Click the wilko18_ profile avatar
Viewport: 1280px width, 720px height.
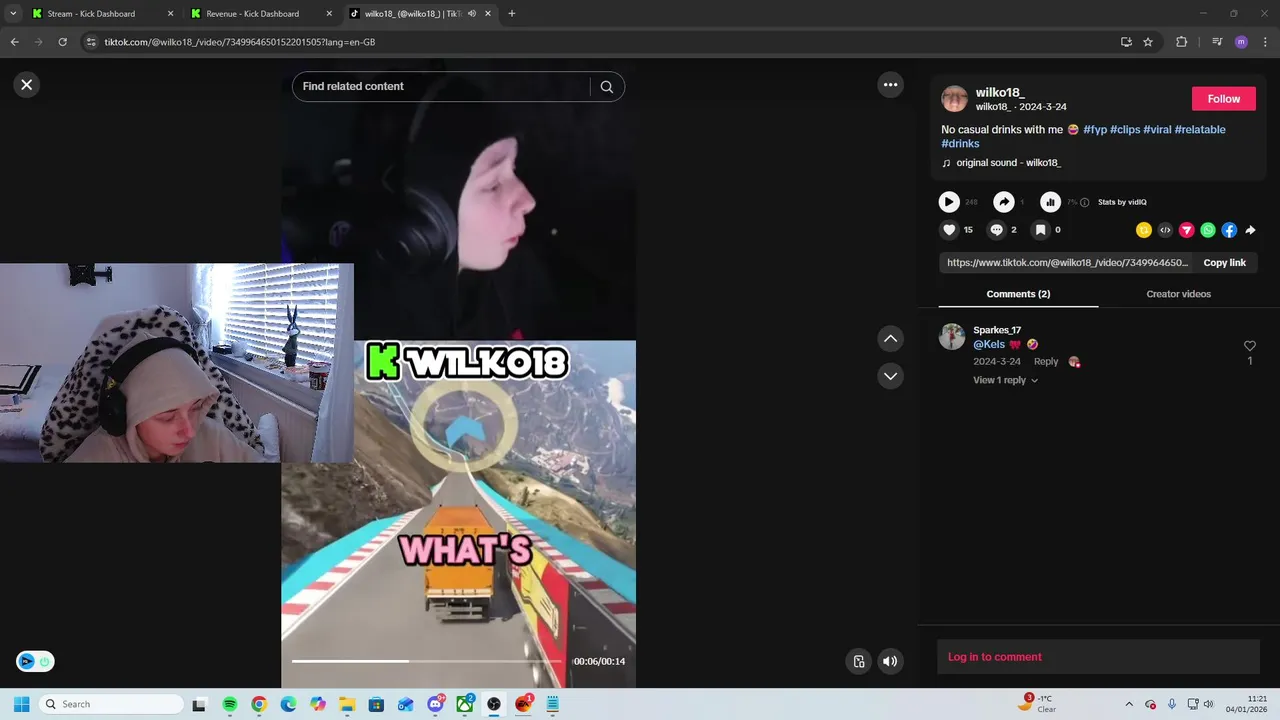pos(955,99)
